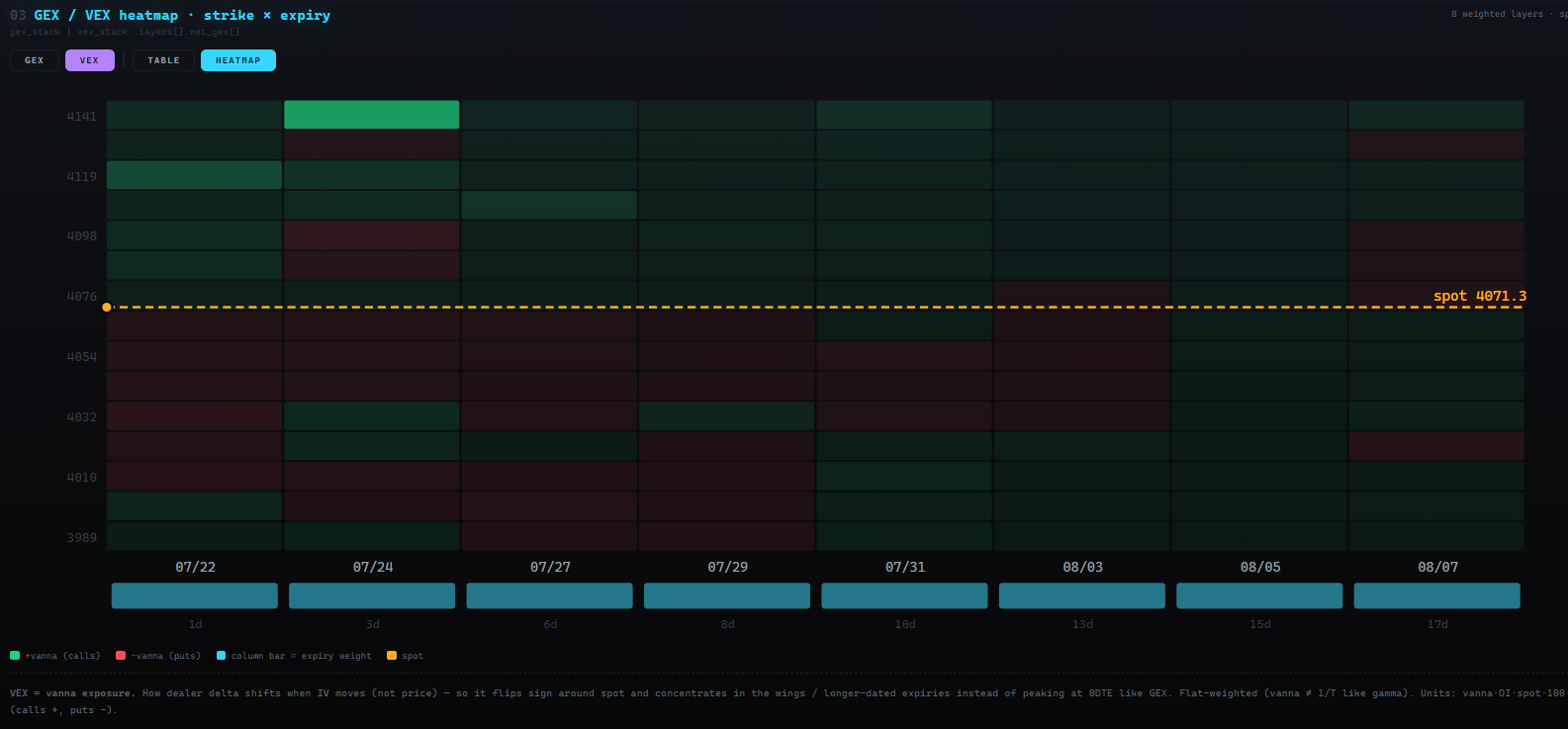This screenshot has height=729, width=1568.
Task: Click the 13d days-to-expiry label
Action: (x=1083, y=624)
